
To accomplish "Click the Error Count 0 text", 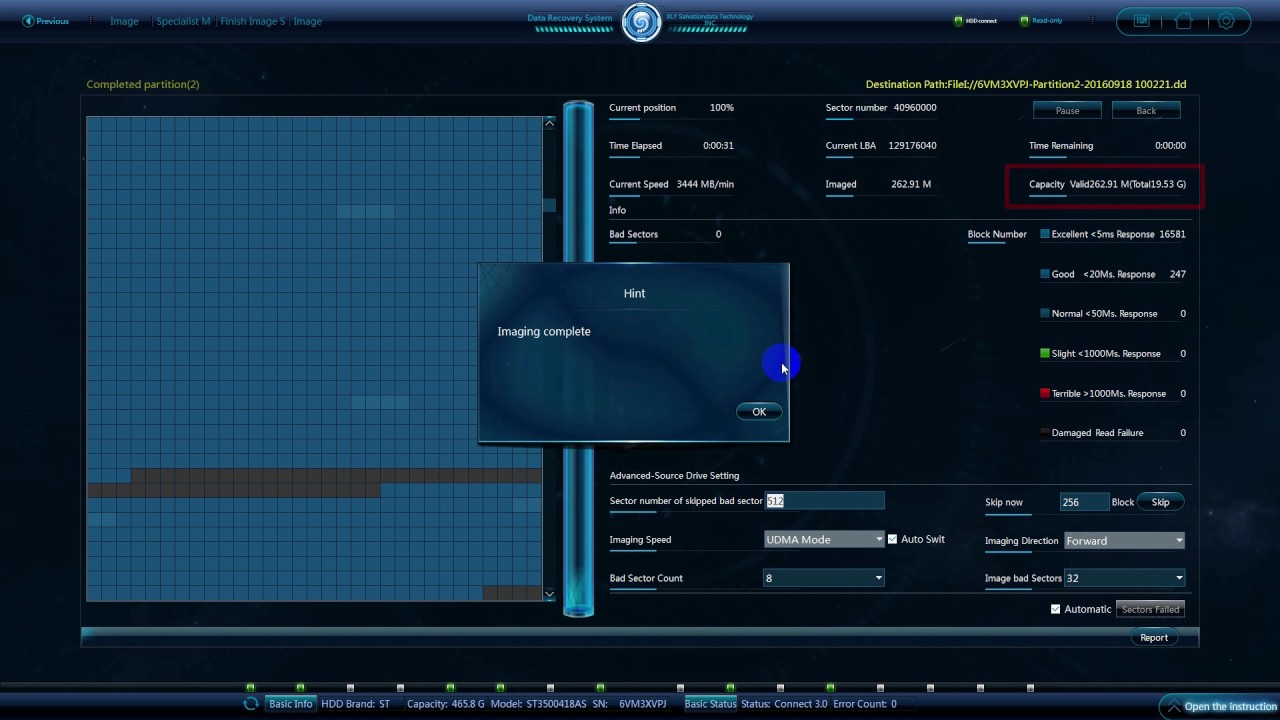I will coord(865,704).
